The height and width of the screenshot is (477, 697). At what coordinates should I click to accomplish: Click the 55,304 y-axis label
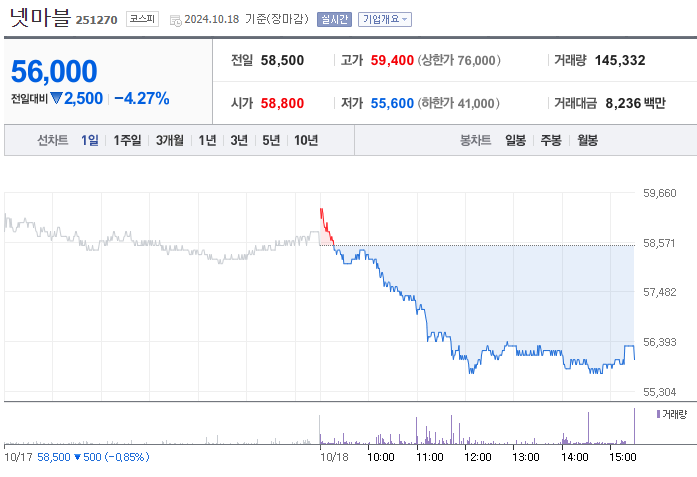click(x=660, y=392)
